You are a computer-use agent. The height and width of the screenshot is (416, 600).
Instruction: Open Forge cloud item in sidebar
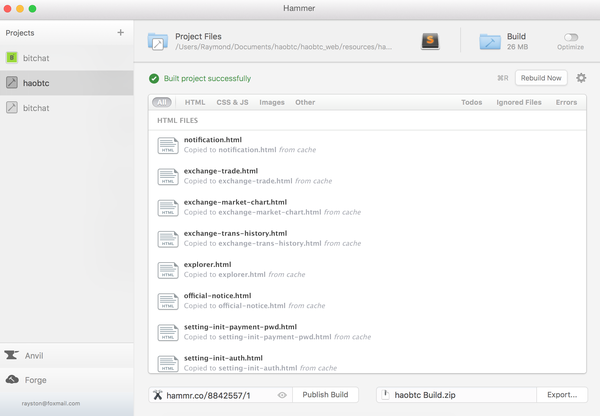[67, 380]
